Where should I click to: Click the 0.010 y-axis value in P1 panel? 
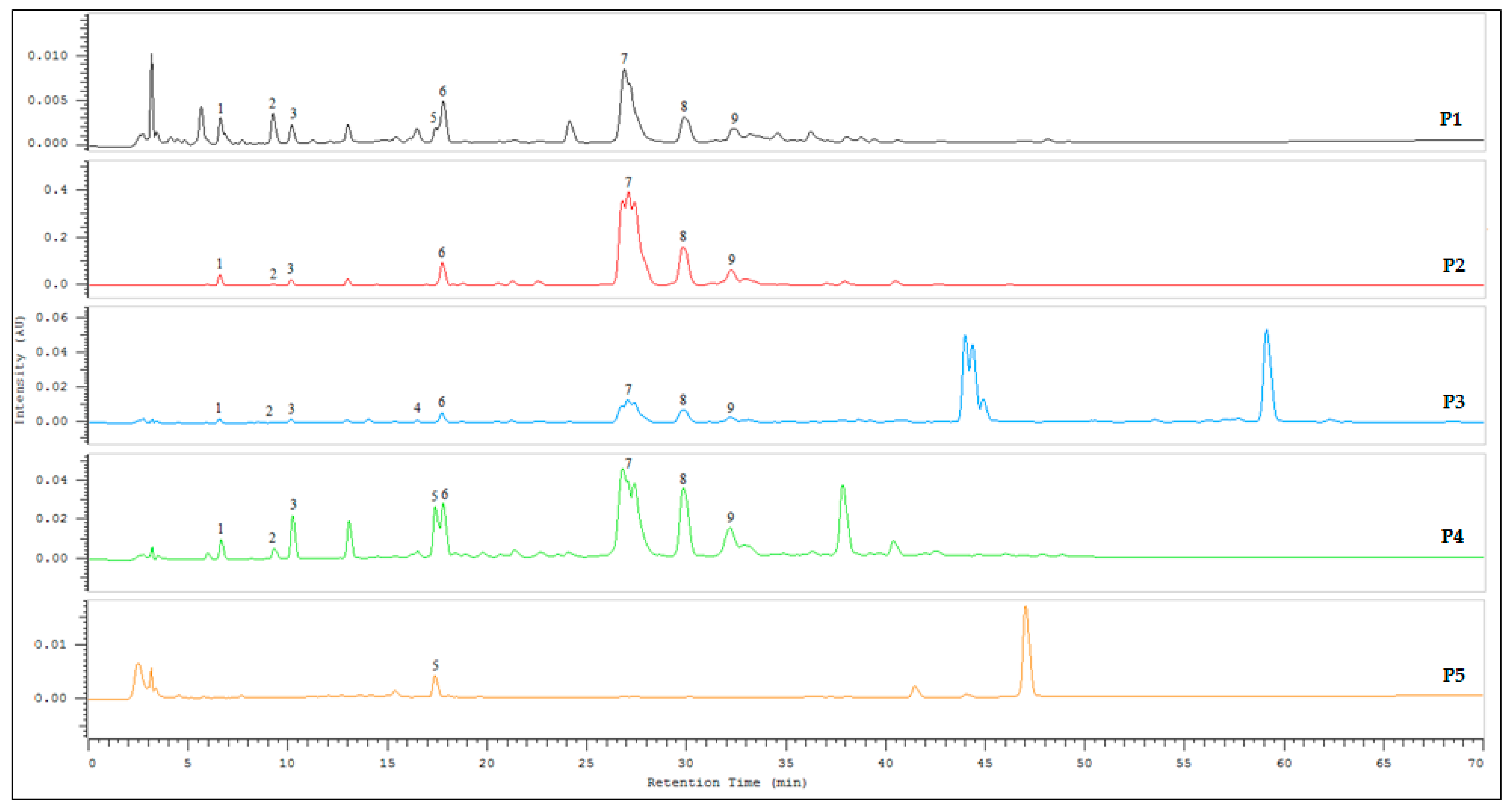[48, 56]
